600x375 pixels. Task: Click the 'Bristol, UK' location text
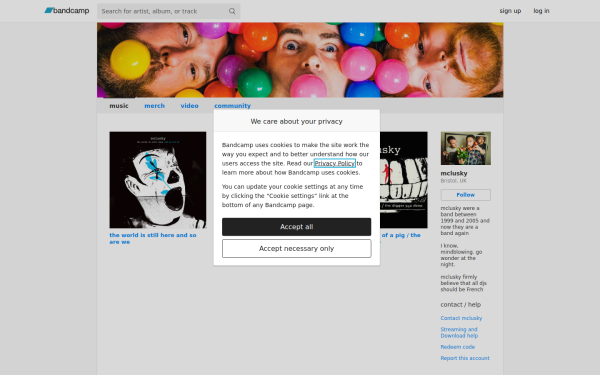point(453,181)
